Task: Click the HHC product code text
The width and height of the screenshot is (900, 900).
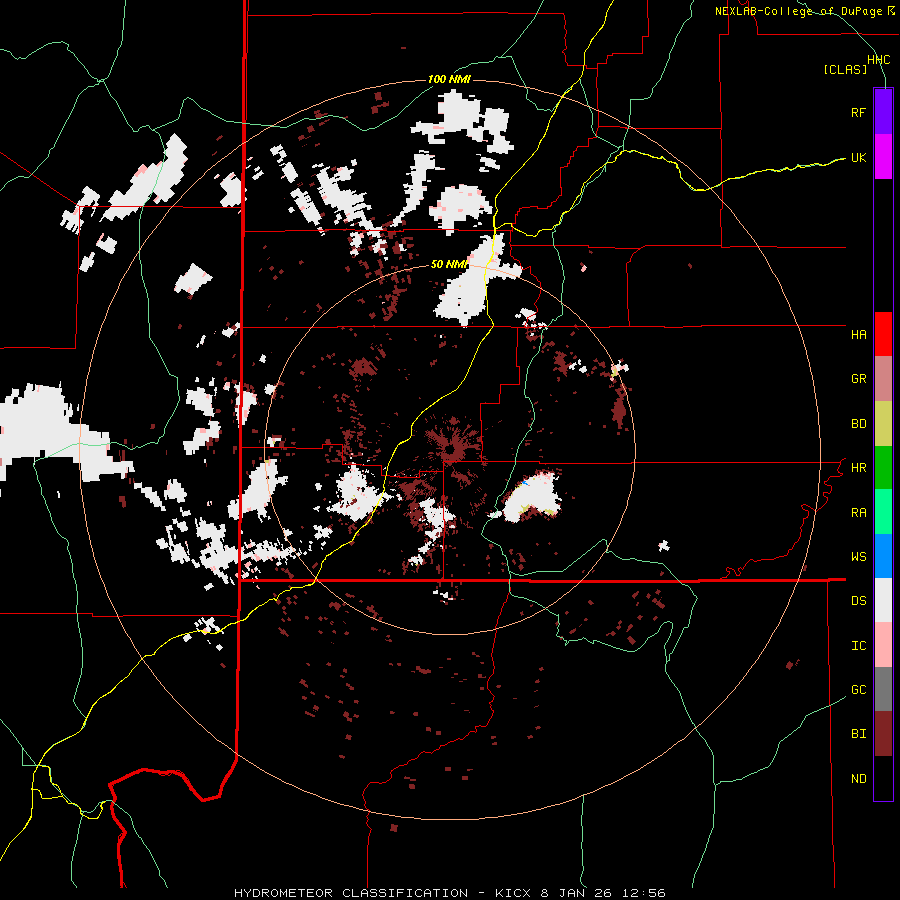Action: pos(878,60)
